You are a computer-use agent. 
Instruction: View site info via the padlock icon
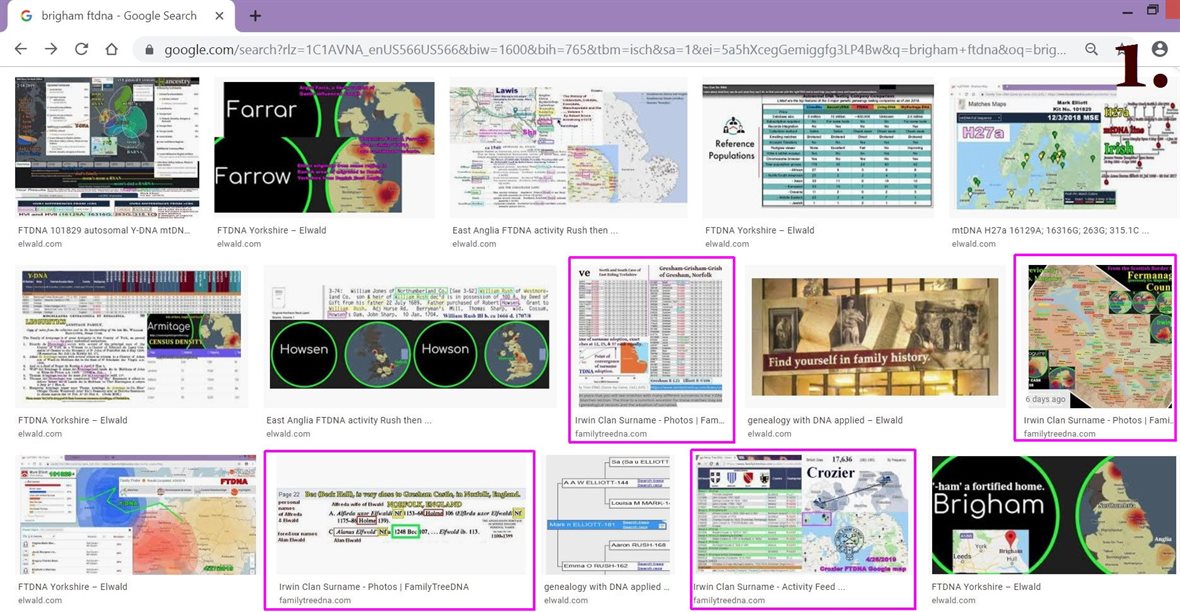150,49
